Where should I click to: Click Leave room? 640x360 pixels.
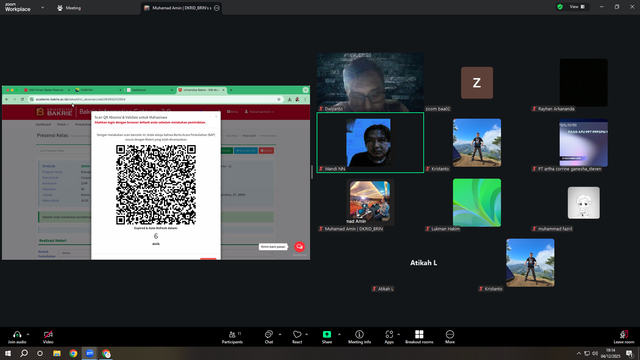click(624, 337)
